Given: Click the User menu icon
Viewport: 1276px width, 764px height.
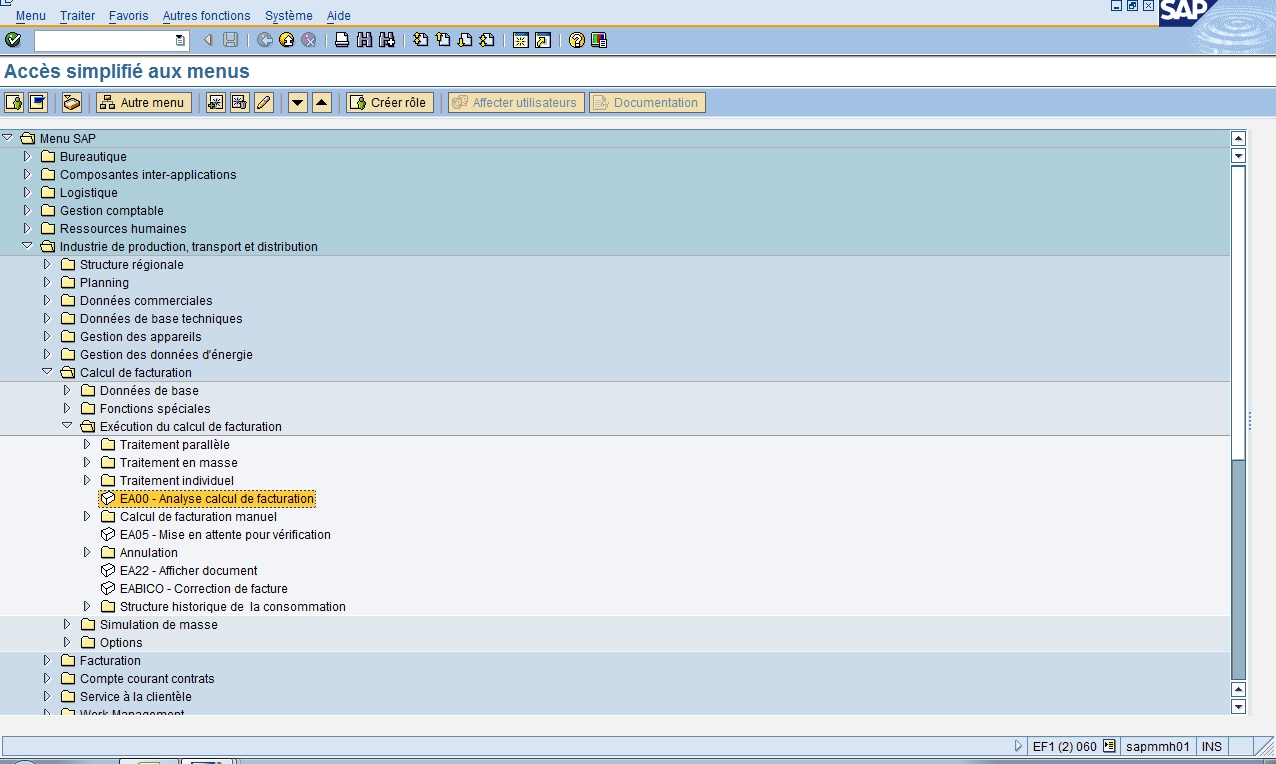Looking at the screenshot, I should (14, 102).
